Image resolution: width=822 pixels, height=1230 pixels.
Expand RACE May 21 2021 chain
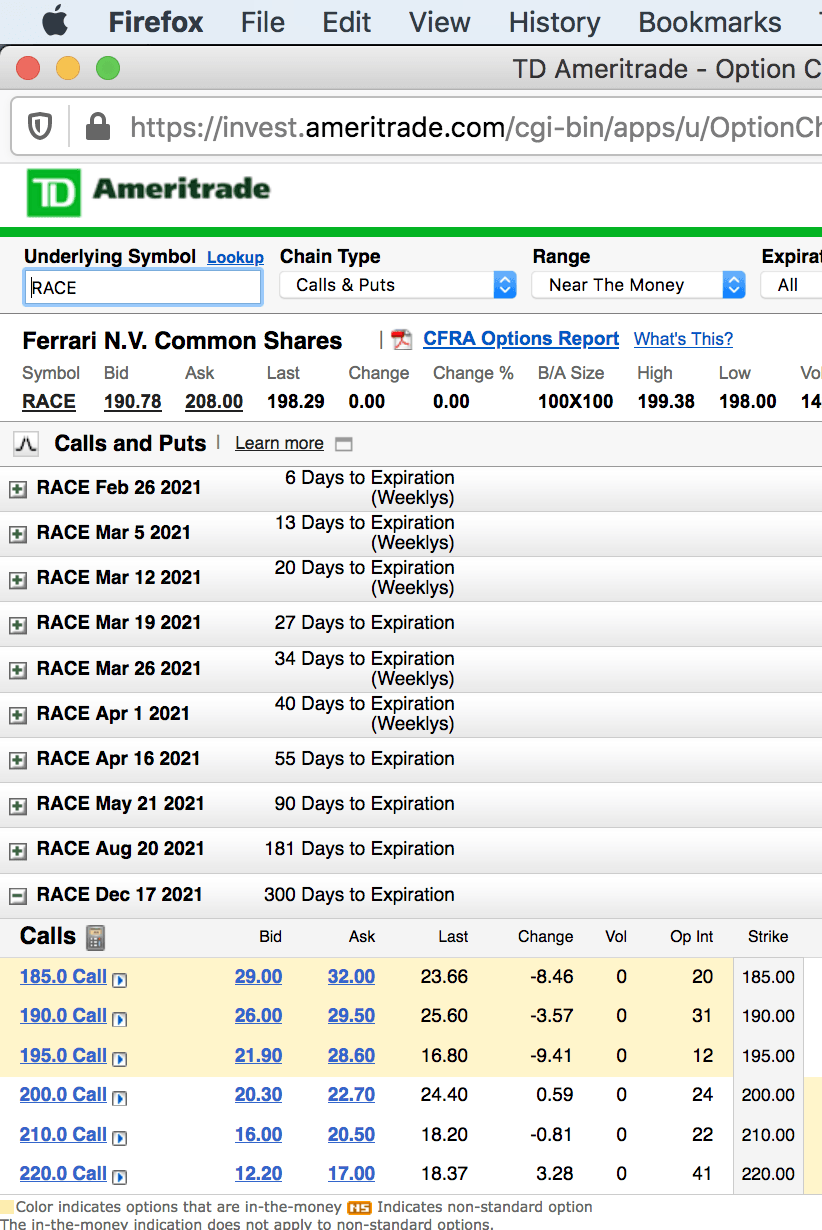coord(17,805)
